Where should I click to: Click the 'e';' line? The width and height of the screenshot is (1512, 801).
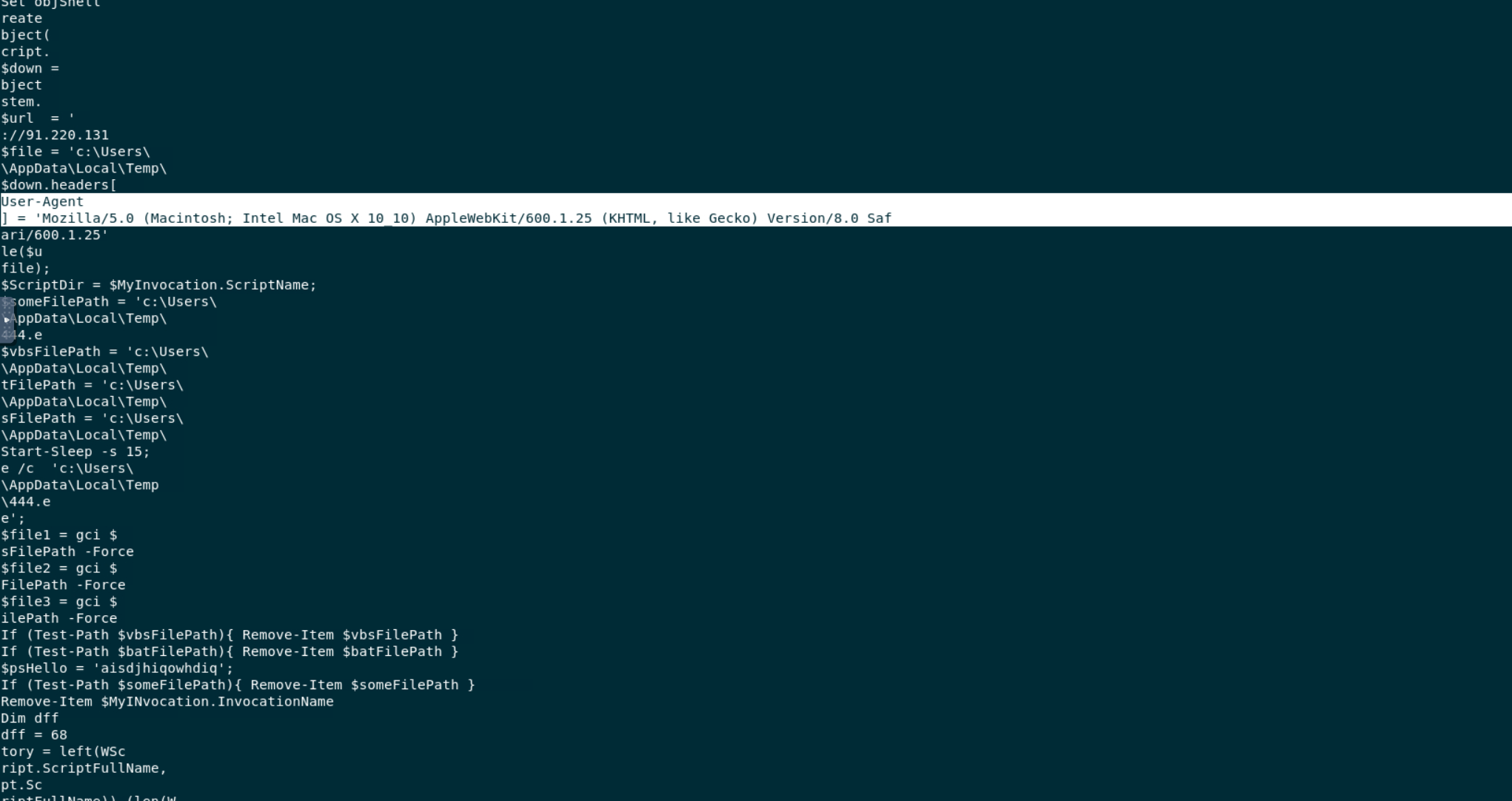pos(13,518)
